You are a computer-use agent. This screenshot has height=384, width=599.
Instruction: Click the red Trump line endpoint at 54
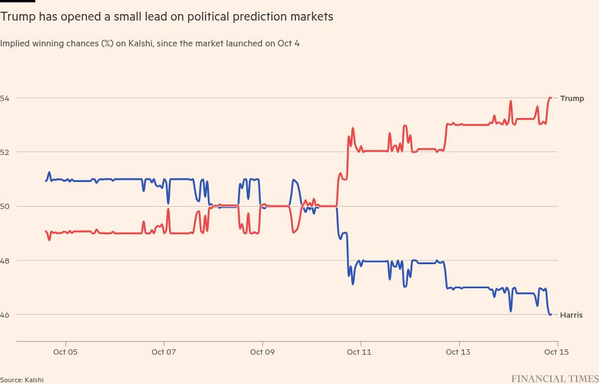[550, 98]
